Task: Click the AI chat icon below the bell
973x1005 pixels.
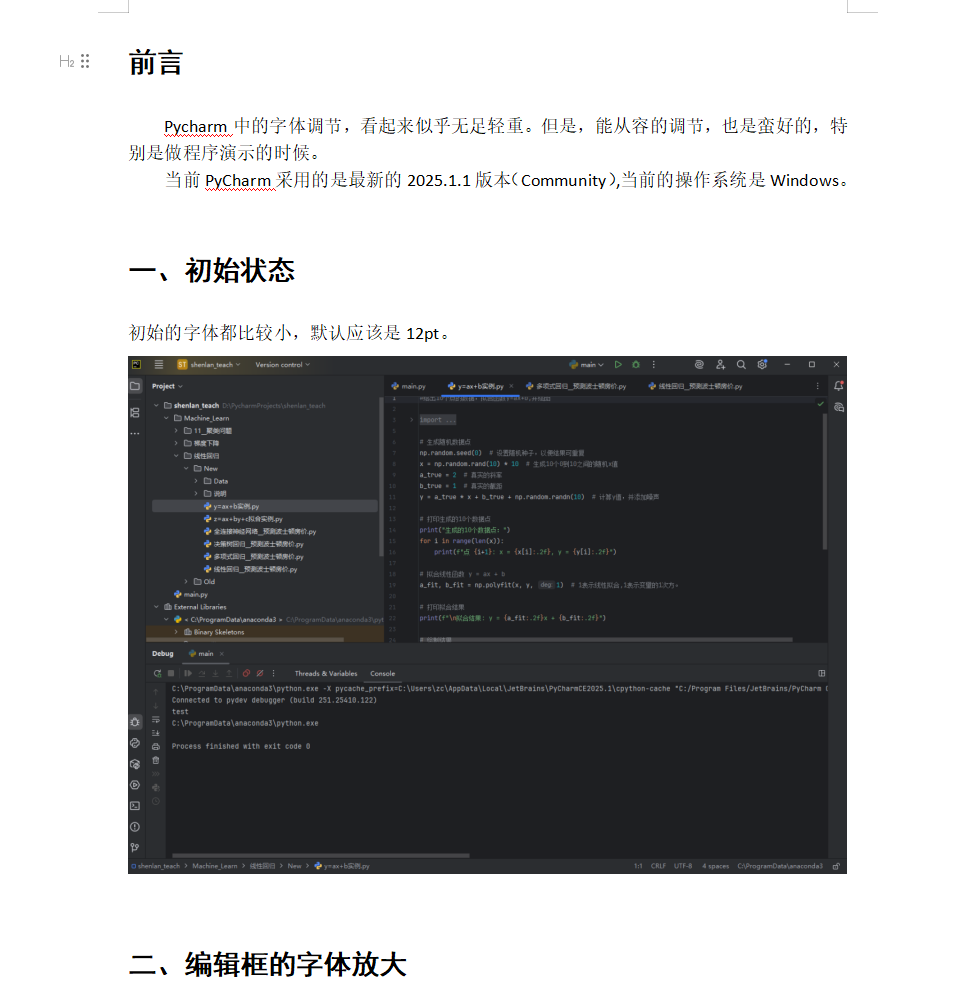Action: (x=838, y=407)
